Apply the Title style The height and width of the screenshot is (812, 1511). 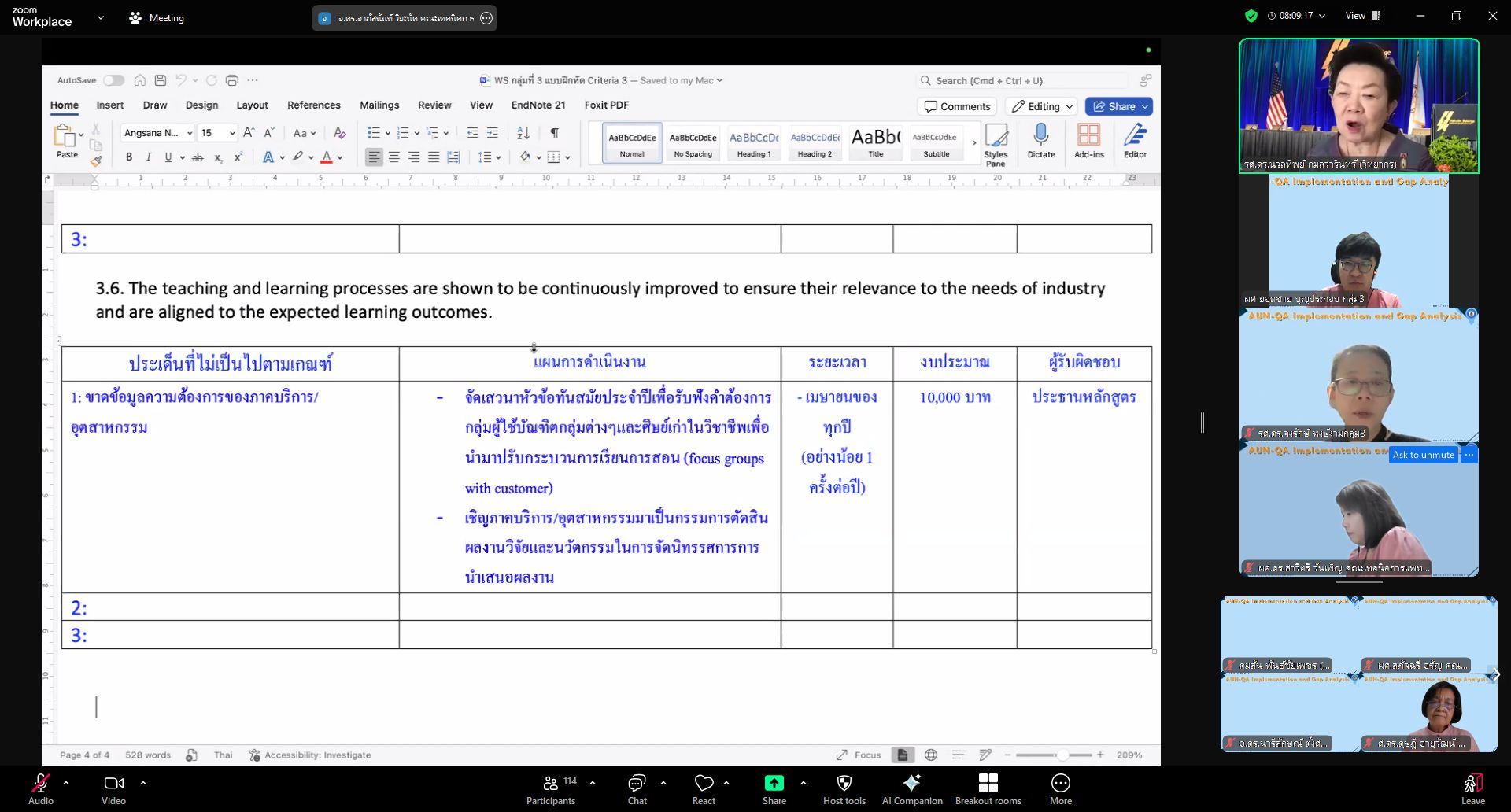point(876,143)
